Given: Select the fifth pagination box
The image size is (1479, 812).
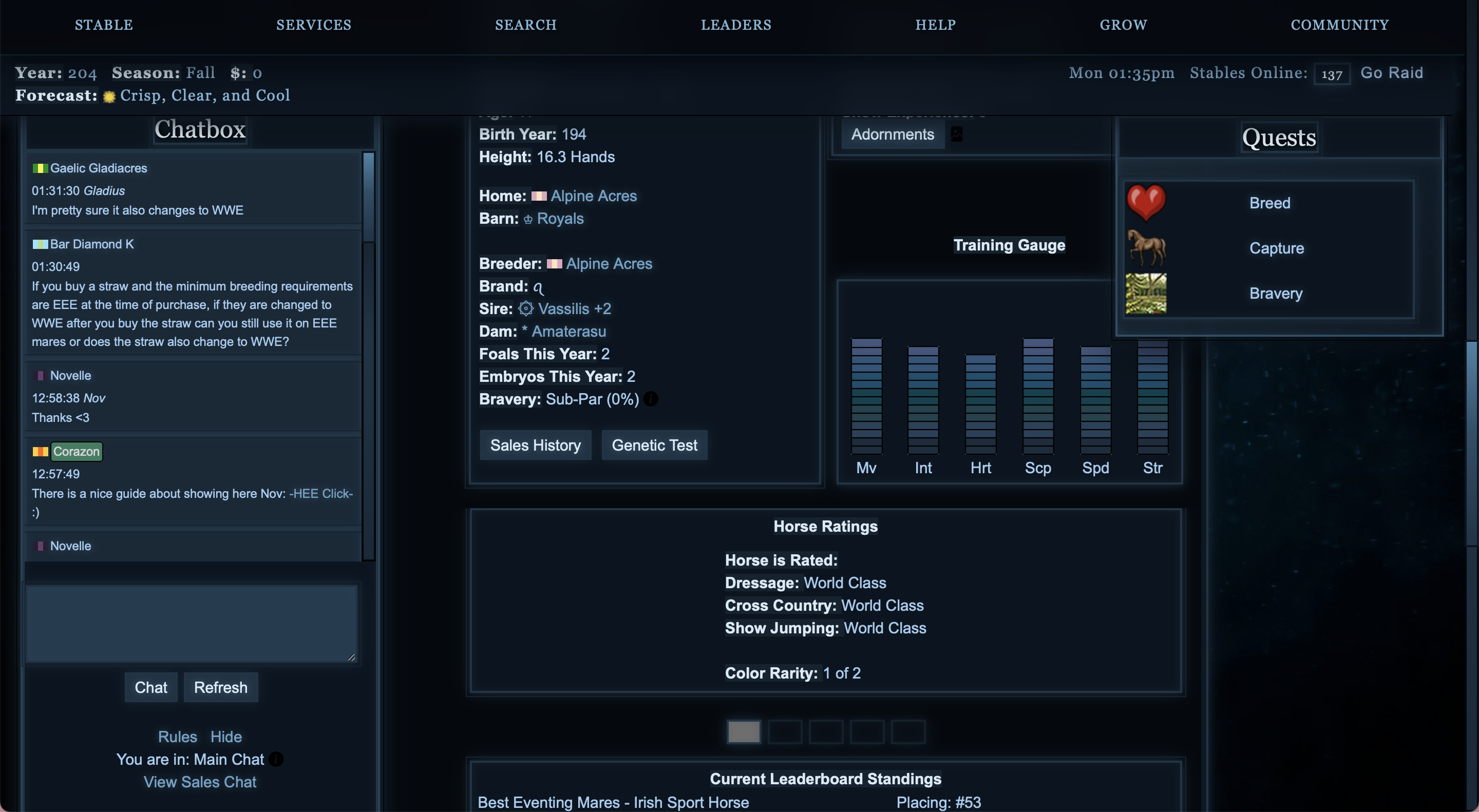Looking at the screenshot, I should (908, 731).
